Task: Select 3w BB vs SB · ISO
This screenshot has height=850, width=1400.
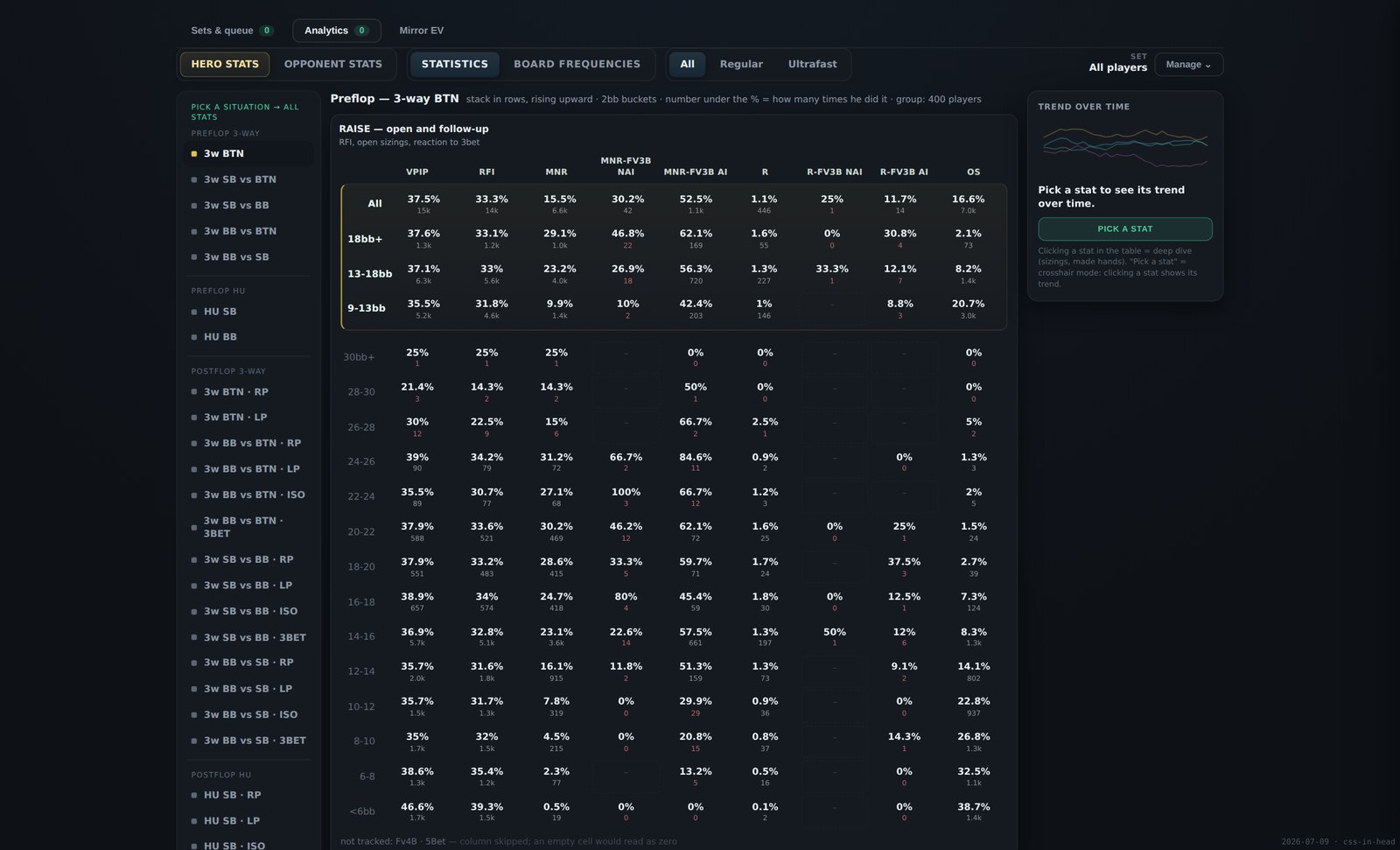Action: click(249, 715)
